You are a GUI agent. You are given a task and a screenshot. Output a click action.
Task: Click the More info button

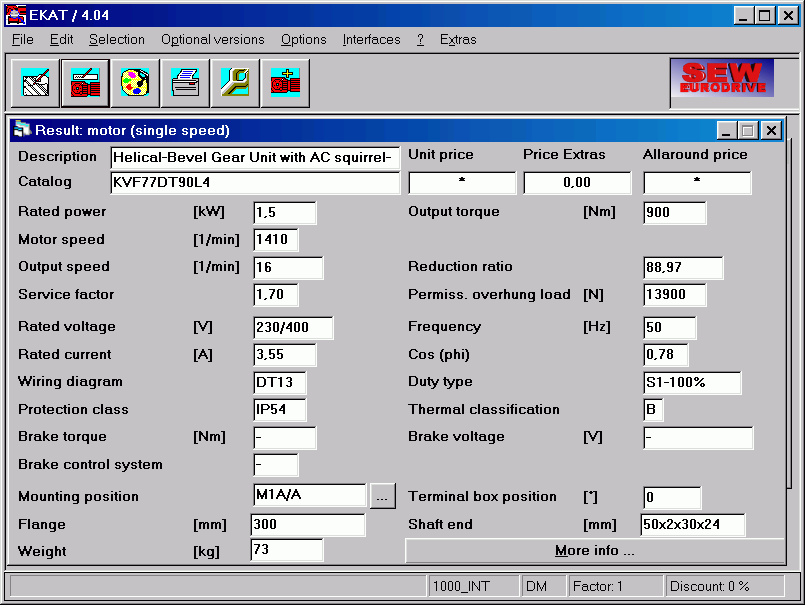595,551
